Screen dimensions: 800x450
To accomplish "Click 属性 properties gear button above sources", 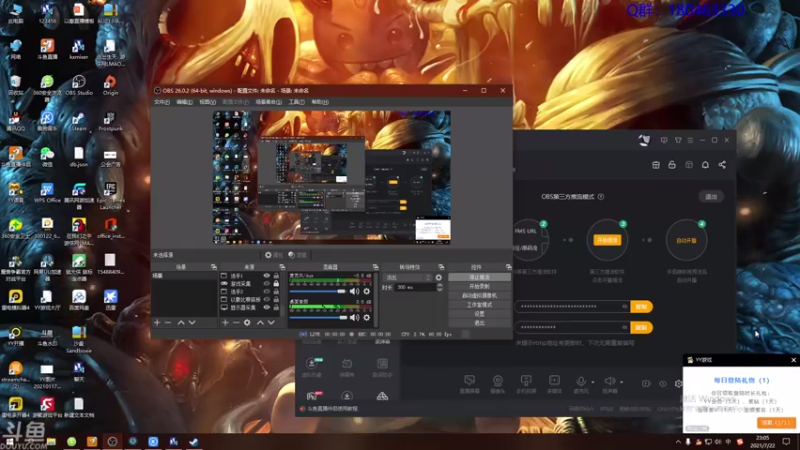I will pyautogui.click(x=274, y=255).
